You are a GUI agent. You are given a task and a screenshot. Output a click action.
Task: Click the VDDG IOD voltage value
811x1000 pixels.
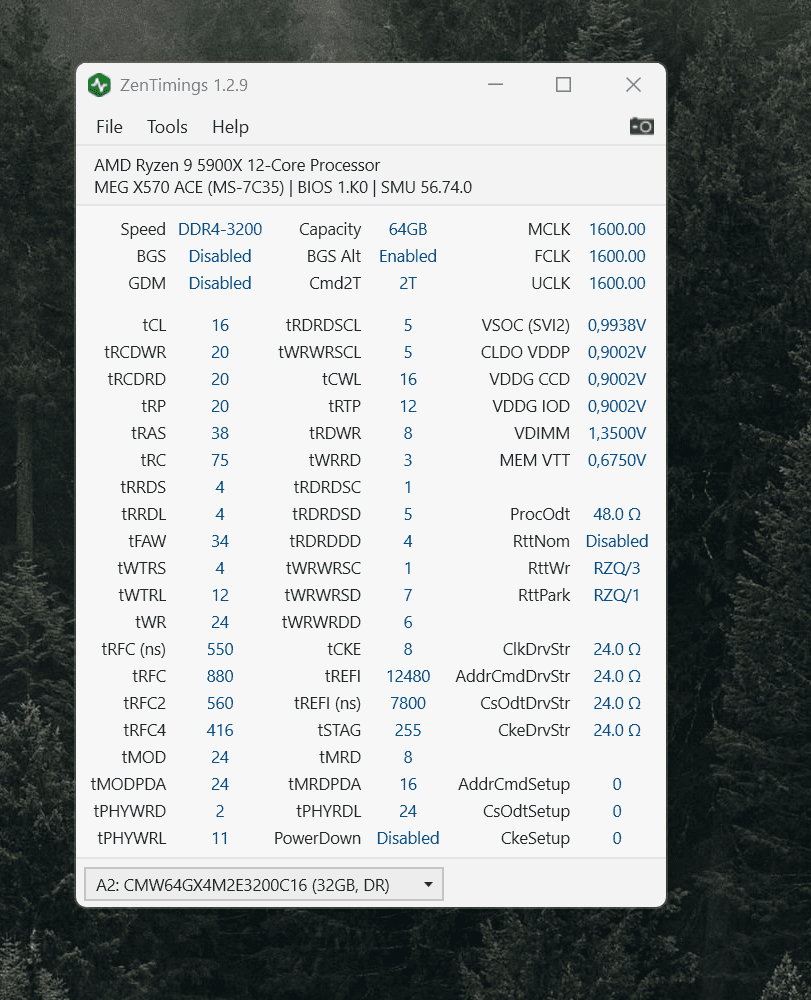(617, 406)
